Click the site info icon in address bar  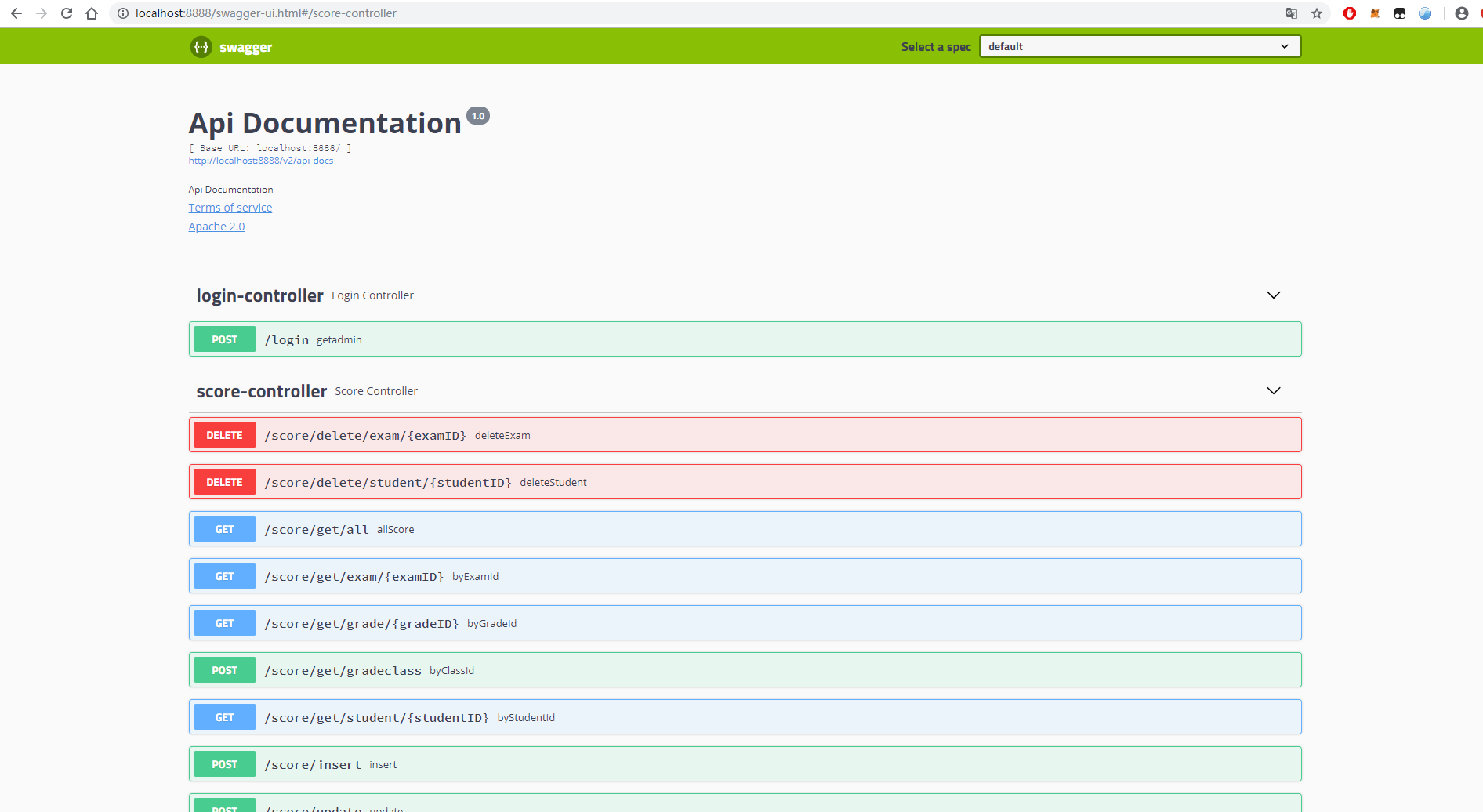(x=121, y=13)
